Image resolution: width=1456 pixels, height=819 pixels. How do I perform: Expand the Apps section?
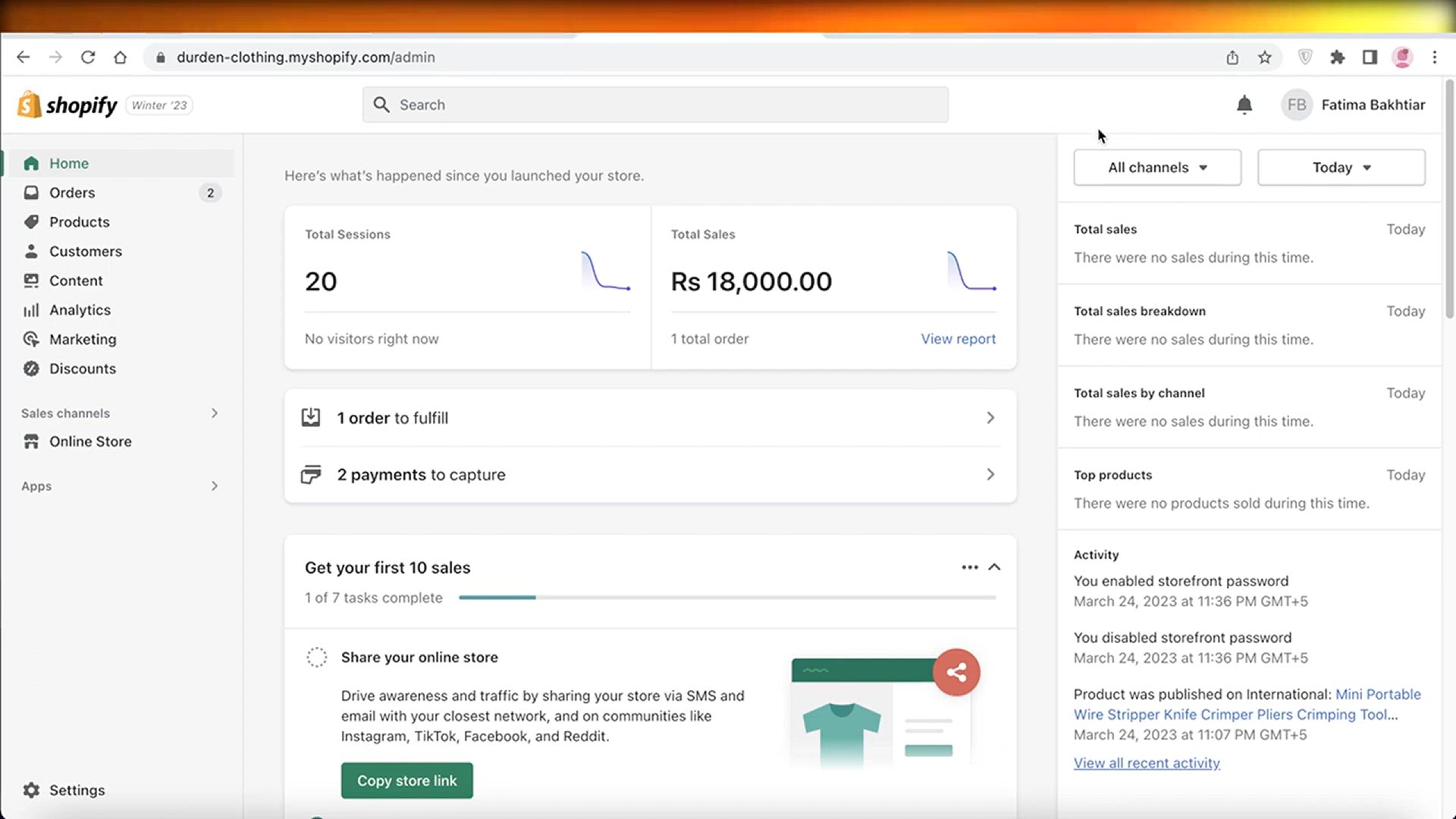coord(215,486)
